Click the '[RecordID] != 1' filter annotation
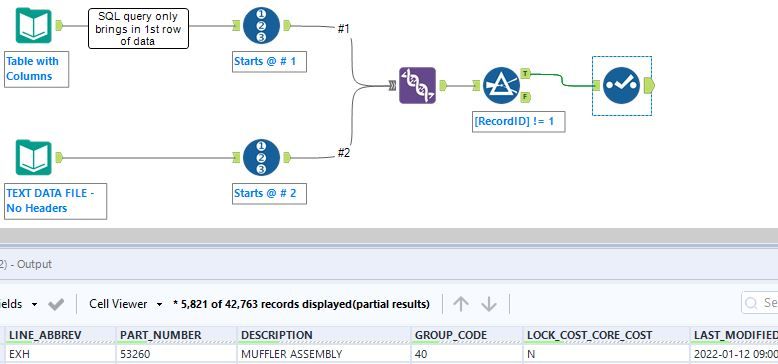The image size is (778, 364). [x=519, y=121]
